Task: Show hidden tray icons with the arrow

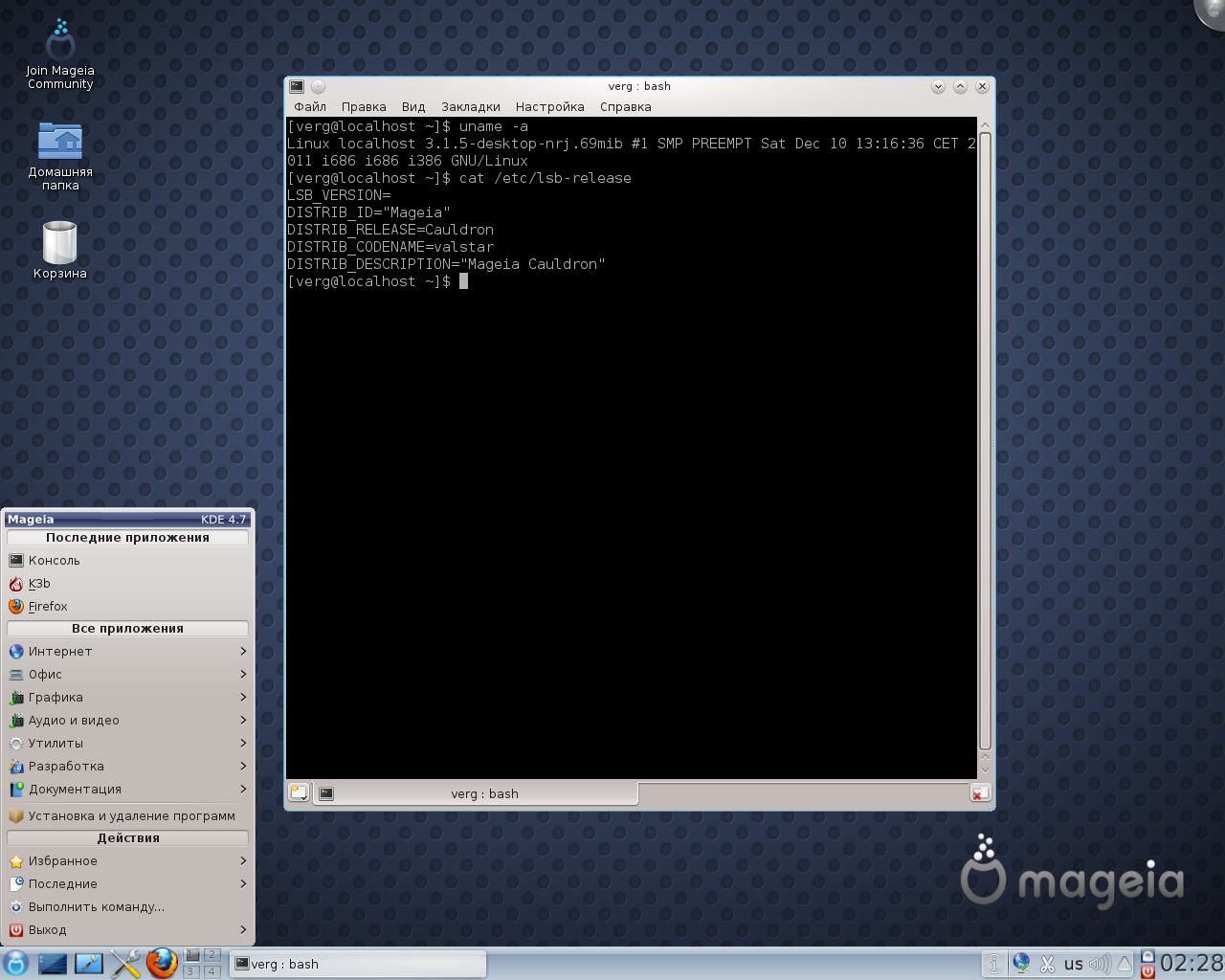Action: click(x=1125, y=964)
